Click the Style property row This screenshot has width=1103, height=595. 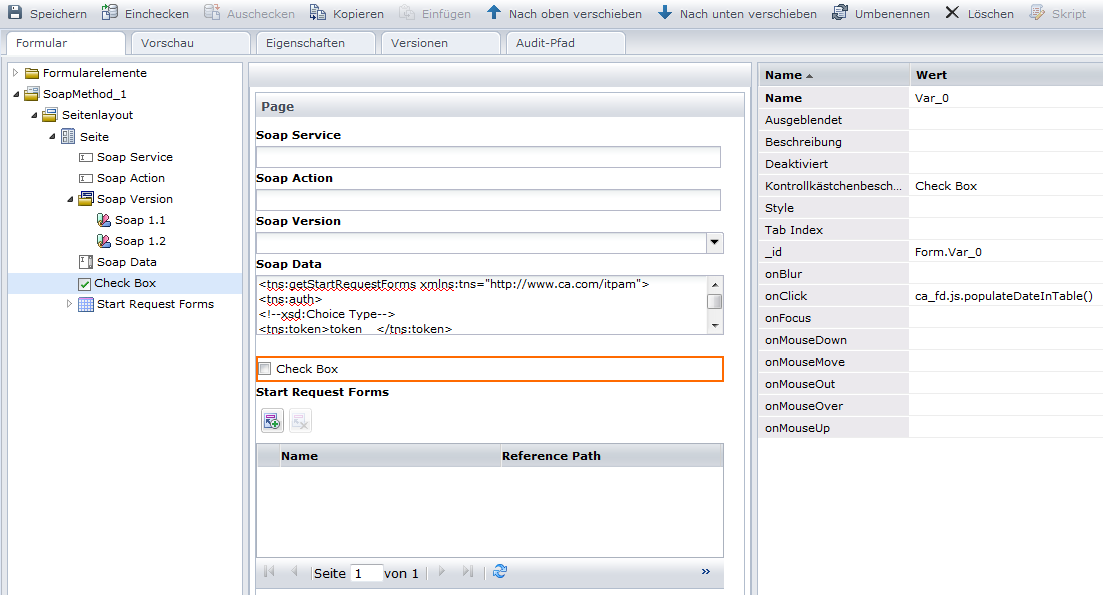[931, 207]
